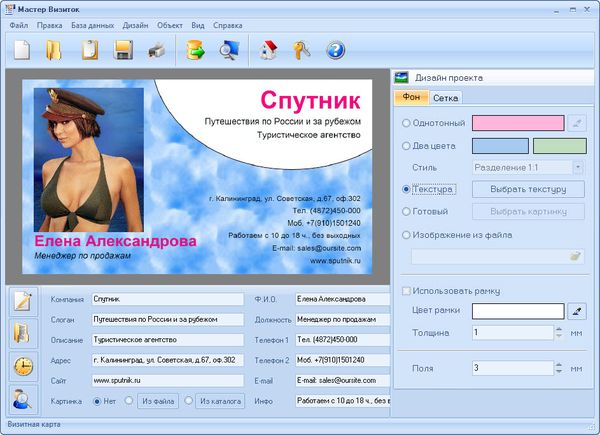Open the Дизайн menu
The image size is (600, 435).
[x=136, y=24]
